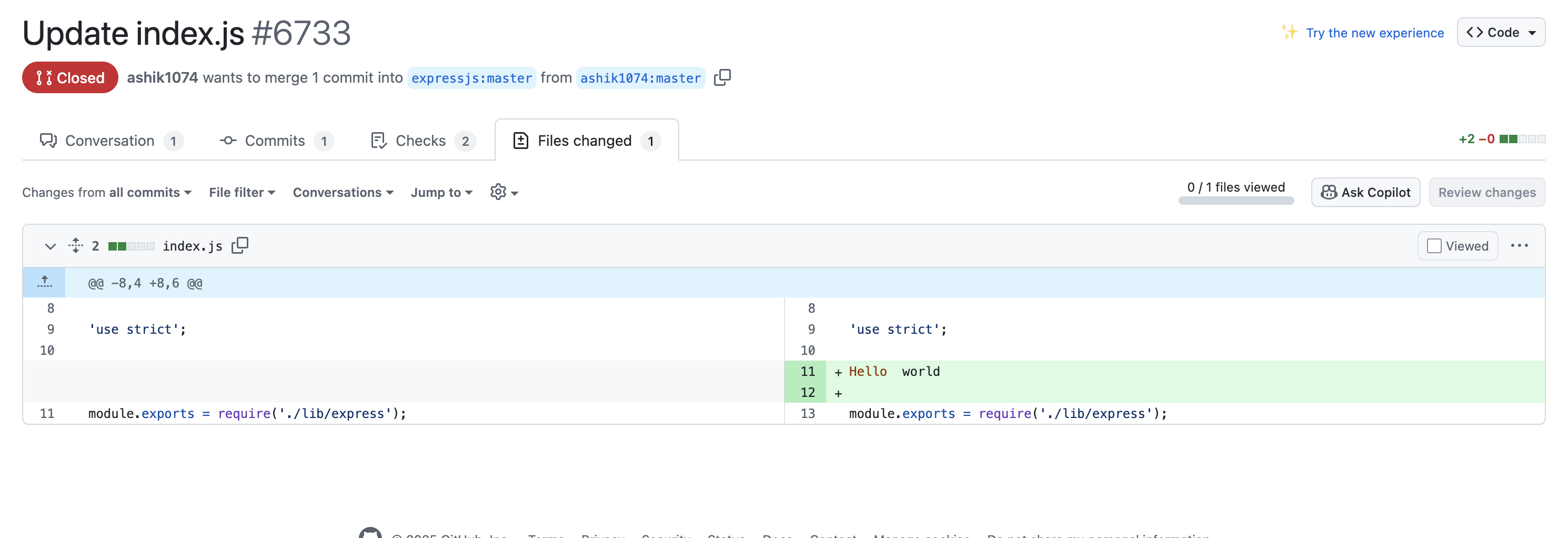1568x538 pixels.
Task: Click the pull request title Update index.js
Action: 133,33
